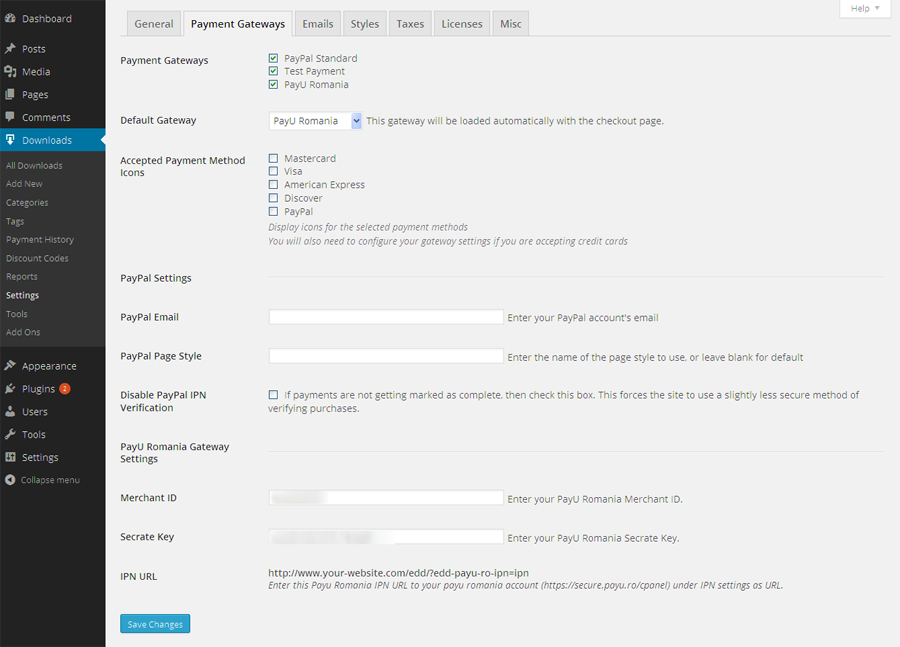Check Disable PayPal IPN Verification
Viewport: 900px width, 647px height.
pos(273,395)
